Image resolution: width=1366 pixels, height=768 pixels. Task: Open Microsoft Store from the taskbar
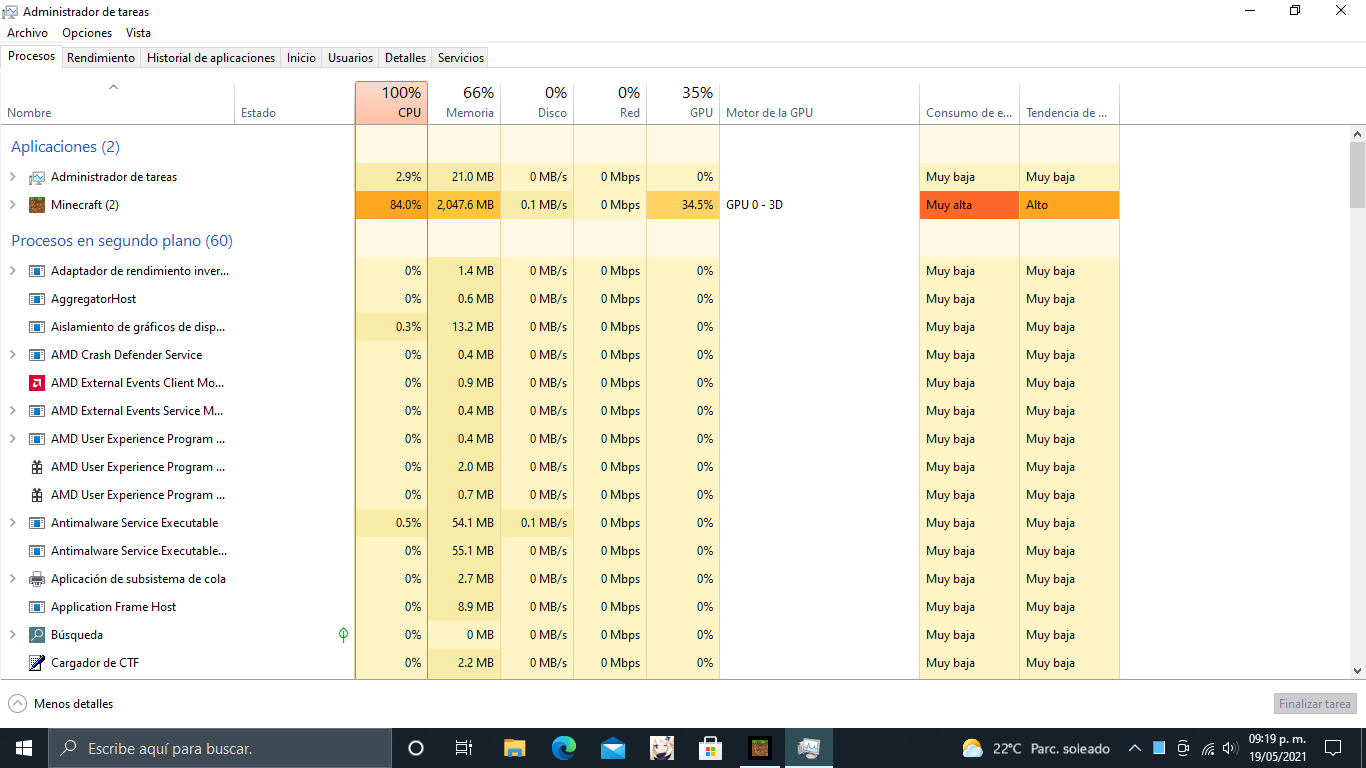711,748
